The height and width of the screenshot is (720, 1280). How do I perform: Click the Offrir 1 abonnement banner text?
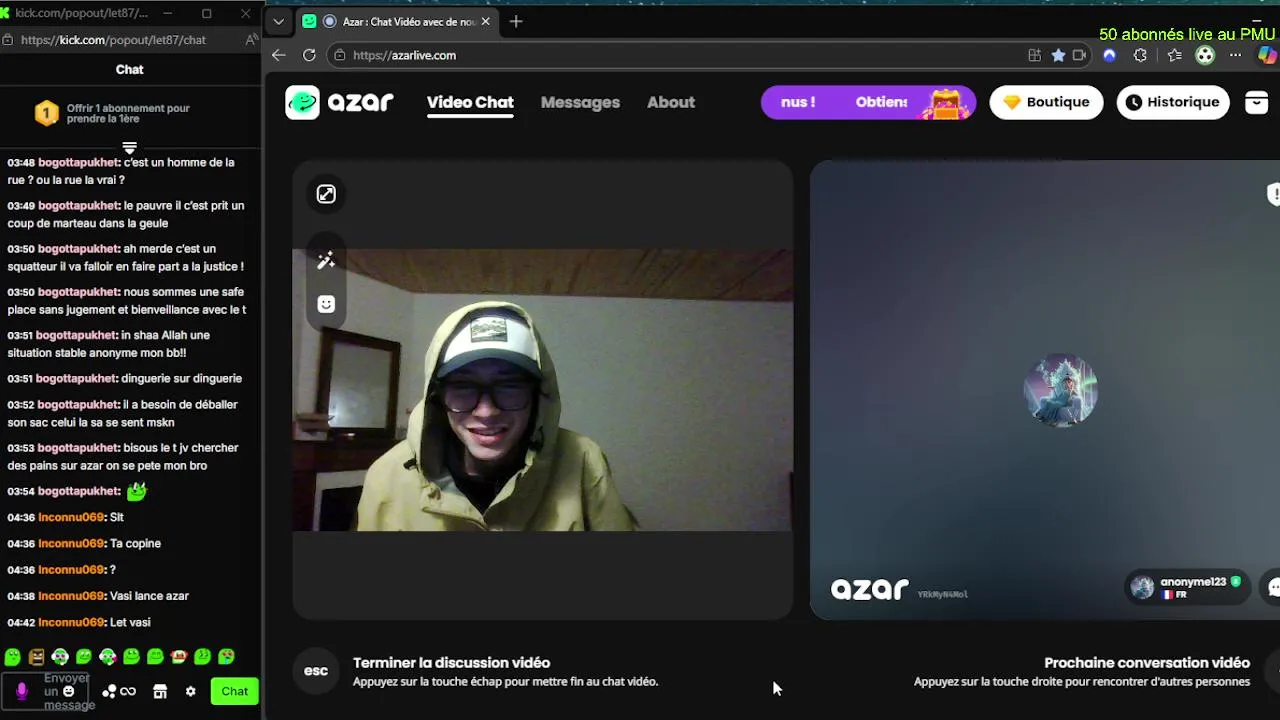coord(128,113)
